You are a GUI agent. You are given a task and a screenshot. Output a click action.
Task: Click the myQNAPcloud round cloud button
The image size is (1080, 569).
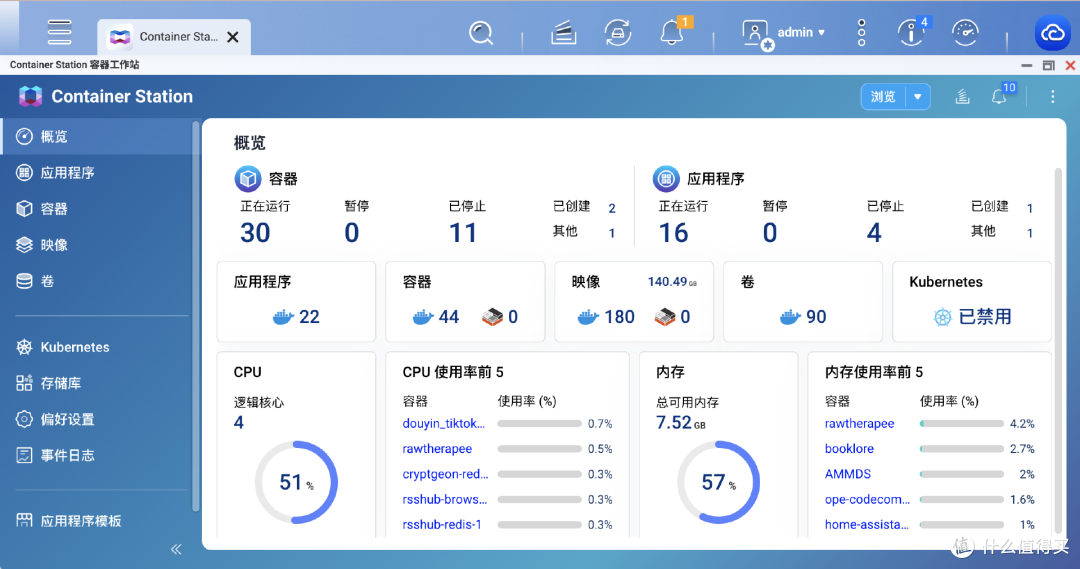pos(1052,32)
